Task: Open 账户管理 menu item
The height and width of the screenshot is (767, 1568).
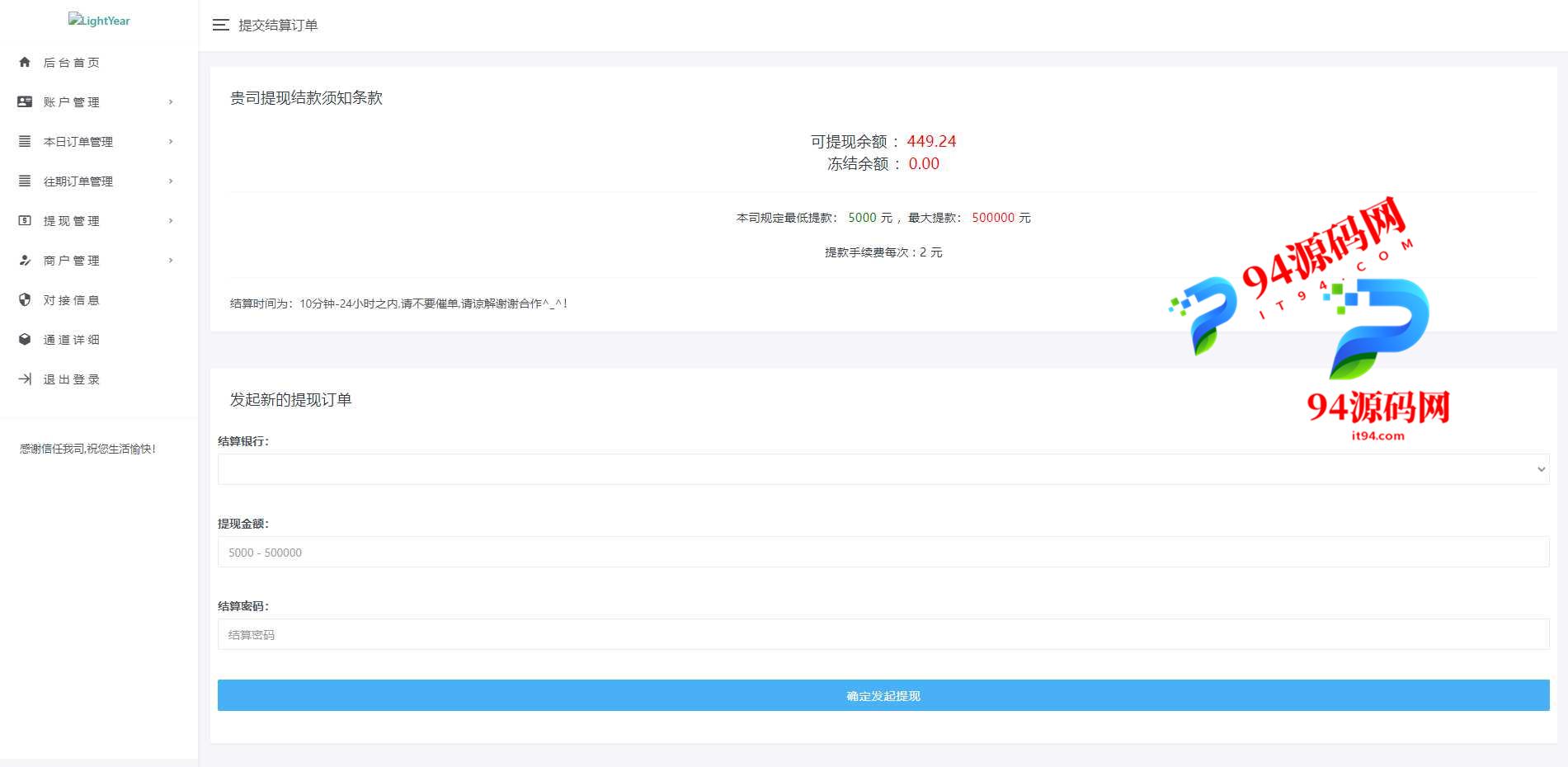Action: pyautogui.click(x=99, y=101)
